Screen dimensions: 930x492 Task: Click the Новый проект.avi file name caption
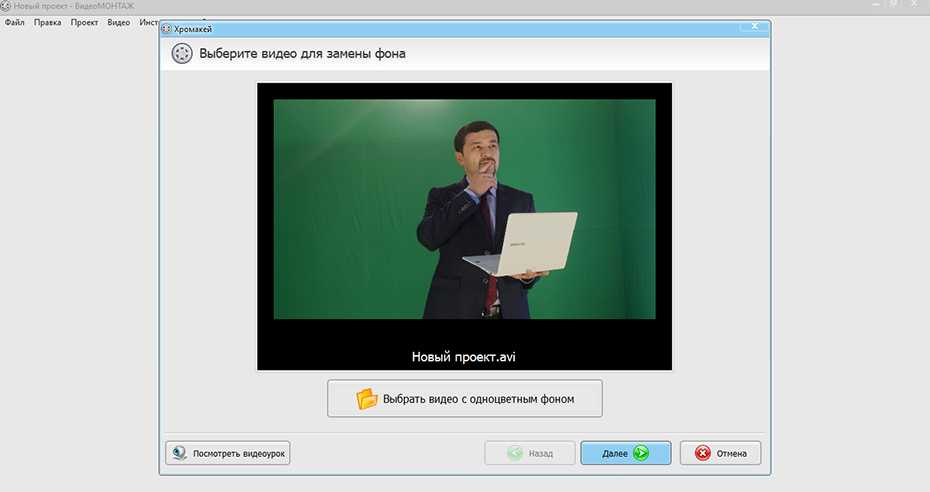tap(464, 356)
